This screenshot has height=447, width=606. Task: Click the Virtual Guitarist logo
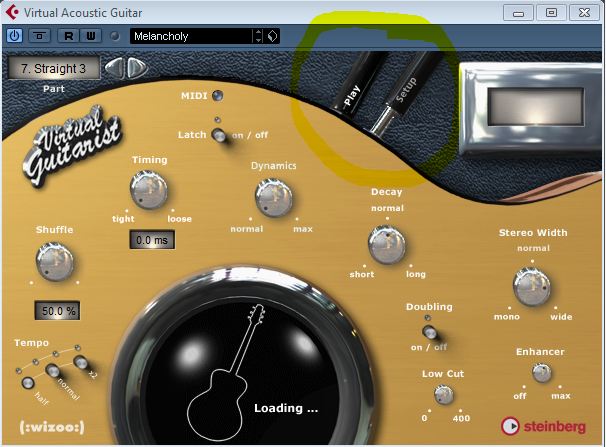tap(72, 146)
